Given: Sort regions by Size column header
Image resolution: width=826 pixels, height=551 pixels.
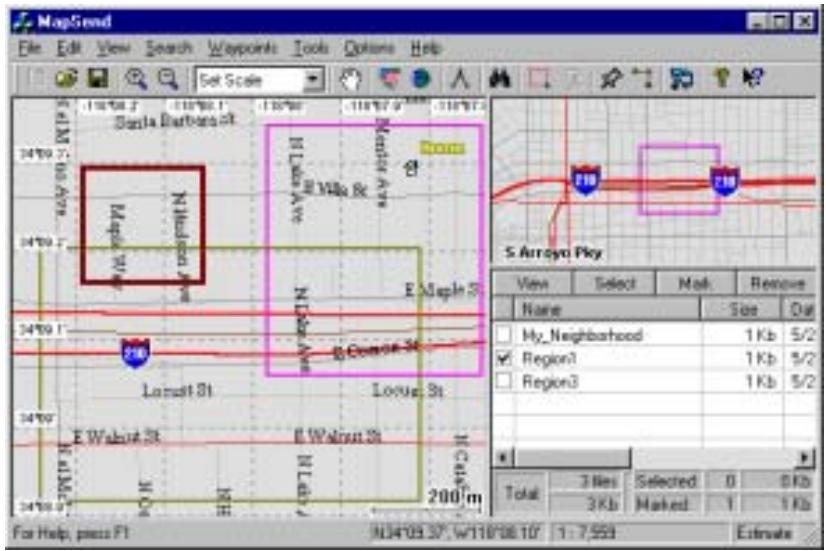Looking at the screenshot, I should coord(742,309).
